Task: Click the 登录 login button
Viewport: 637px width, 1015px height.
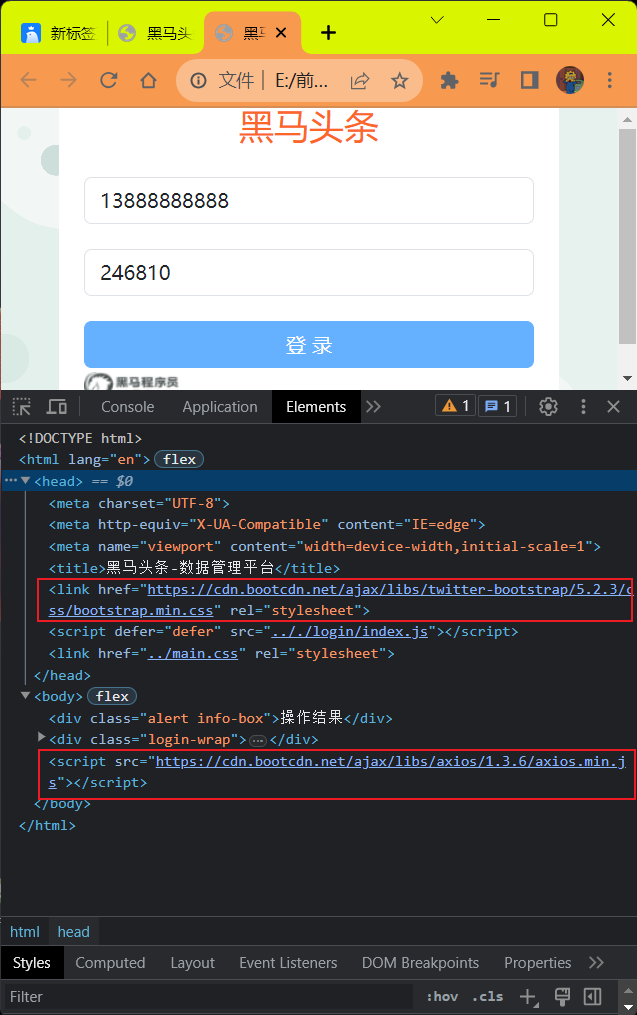Action: (309, 344)
